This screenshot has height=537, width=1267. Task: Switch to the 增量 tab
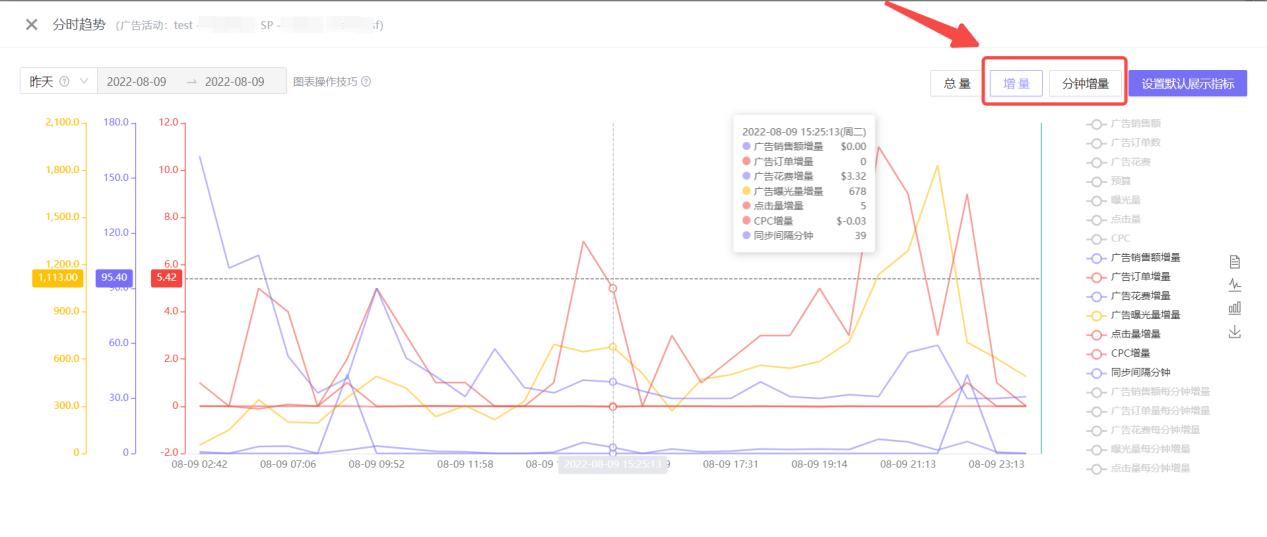tap(1017, 84)
